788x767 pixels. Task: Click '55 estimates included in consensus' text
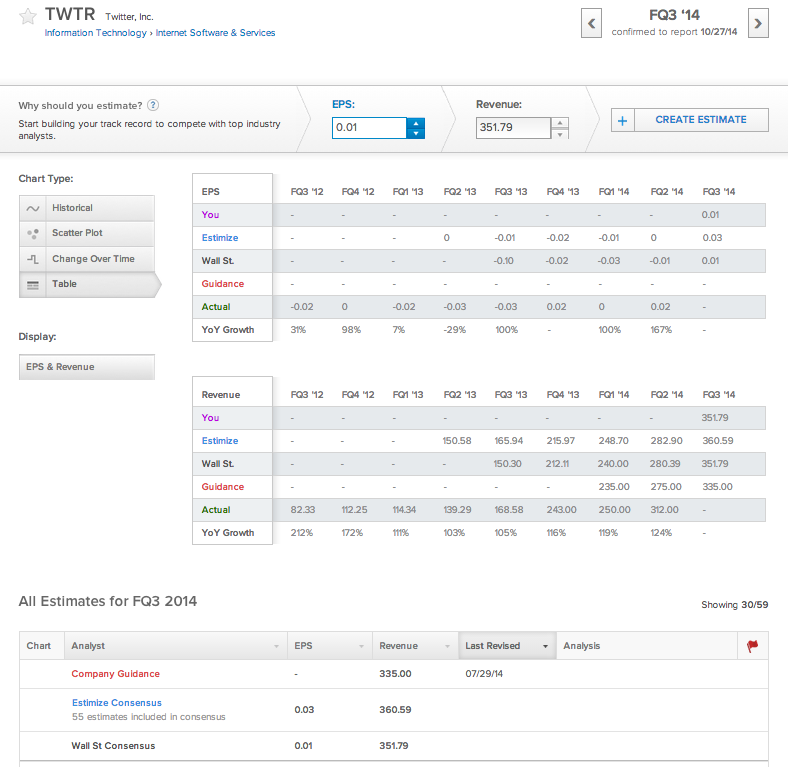(149, 717)
